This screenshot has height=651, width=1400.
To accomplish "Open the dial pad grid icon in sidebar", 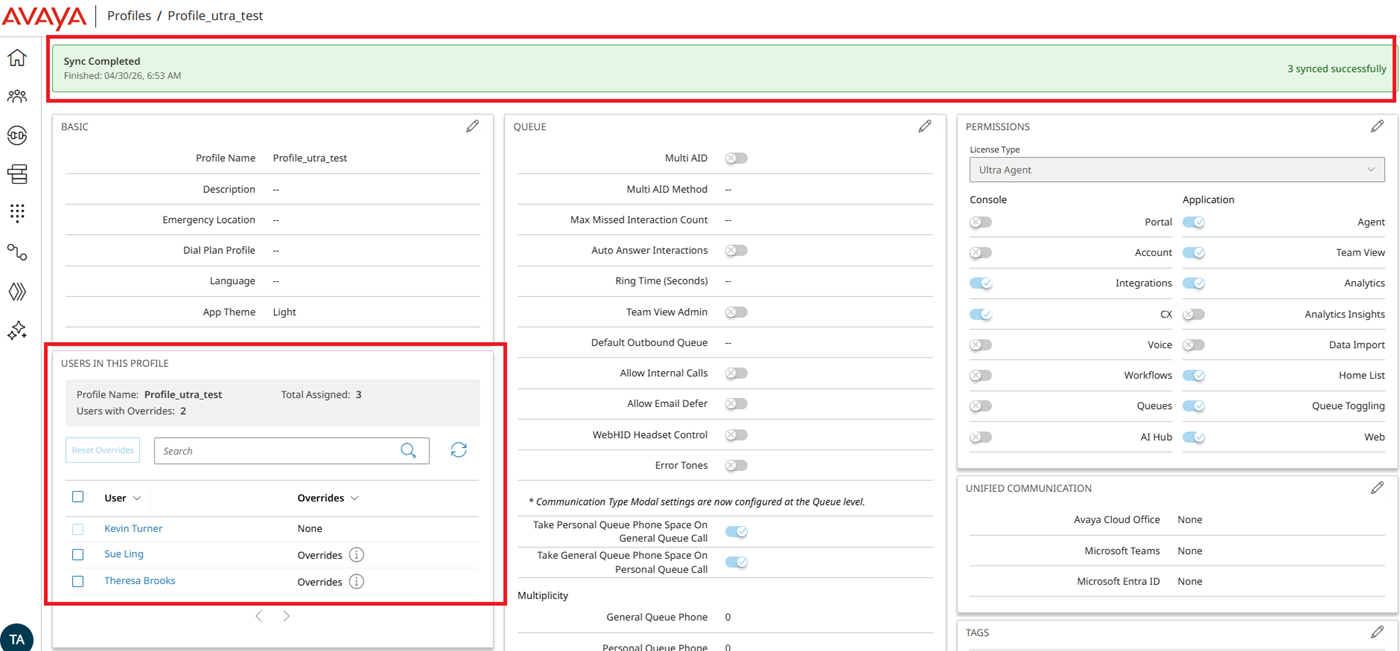I will (17, 213).
